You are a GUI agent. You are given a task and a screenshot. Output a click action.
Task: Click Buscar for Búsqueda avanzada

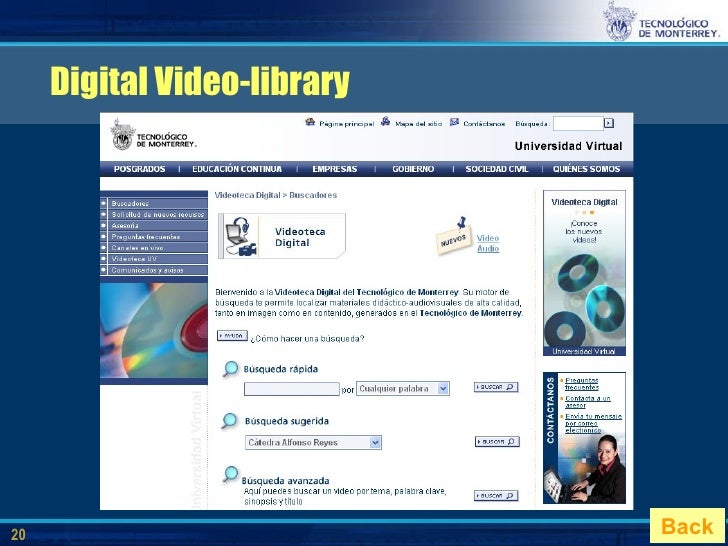[x=496, y=496]
